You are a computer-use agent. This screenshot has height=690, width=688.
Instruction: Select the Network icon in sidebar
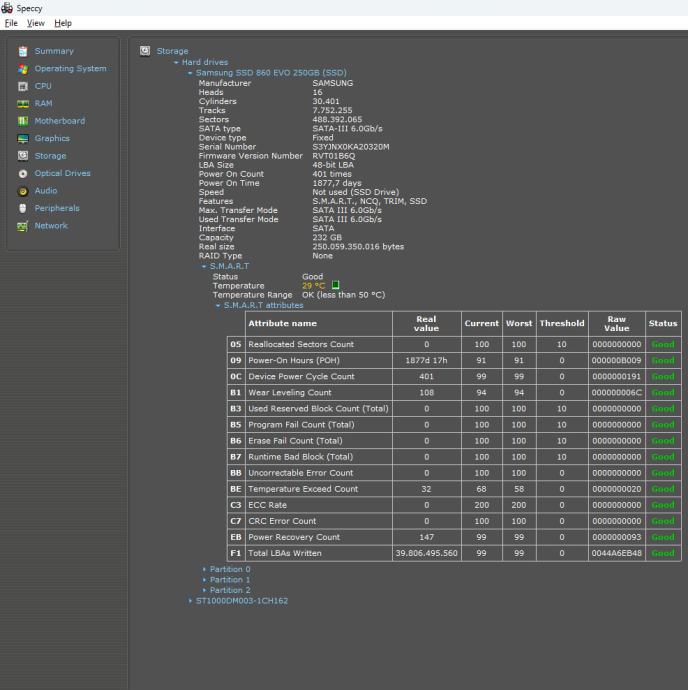click(23, 226)
